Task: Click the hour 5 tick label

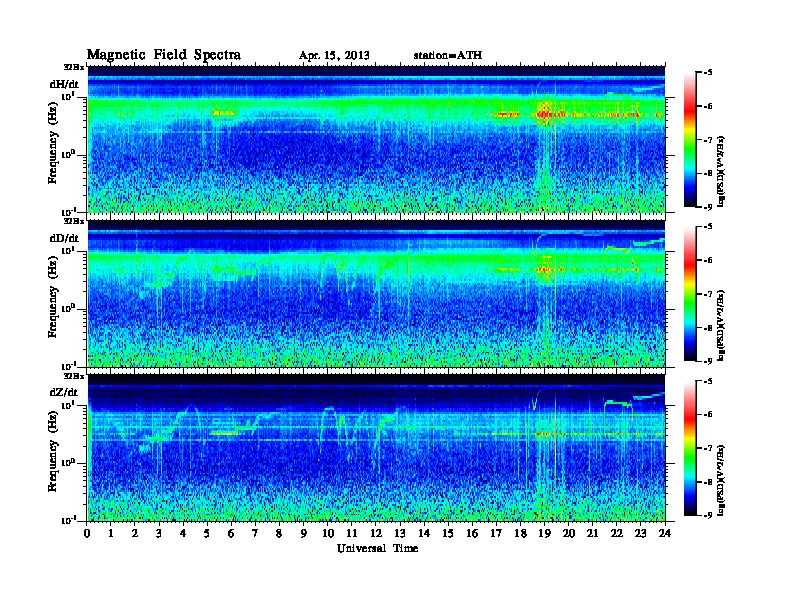Action: (207, 533)
